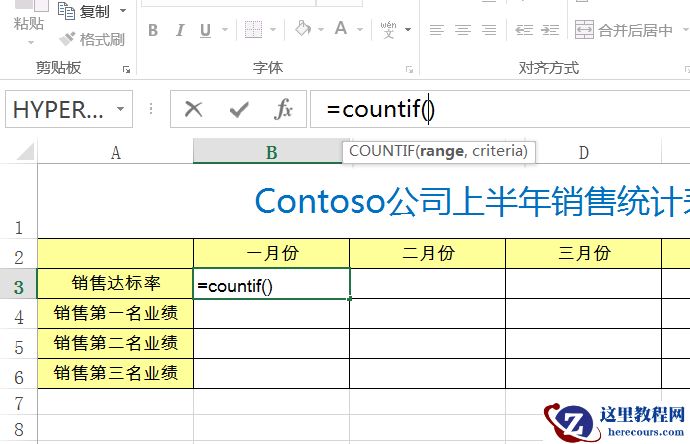
Task: Click the 三月份 header cell
Action: pyautogui.click(x=584, y=253)
